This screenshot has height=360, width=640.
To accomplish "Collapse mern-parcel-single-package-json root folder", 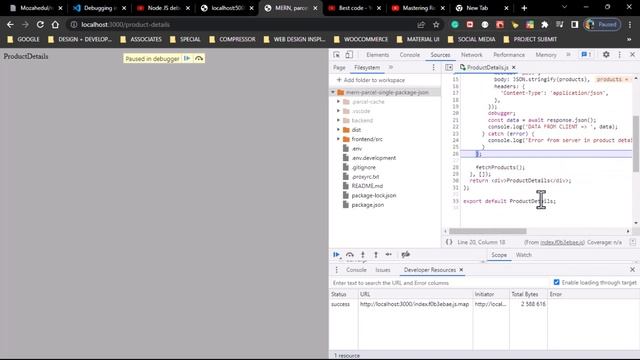I will 333,93.
